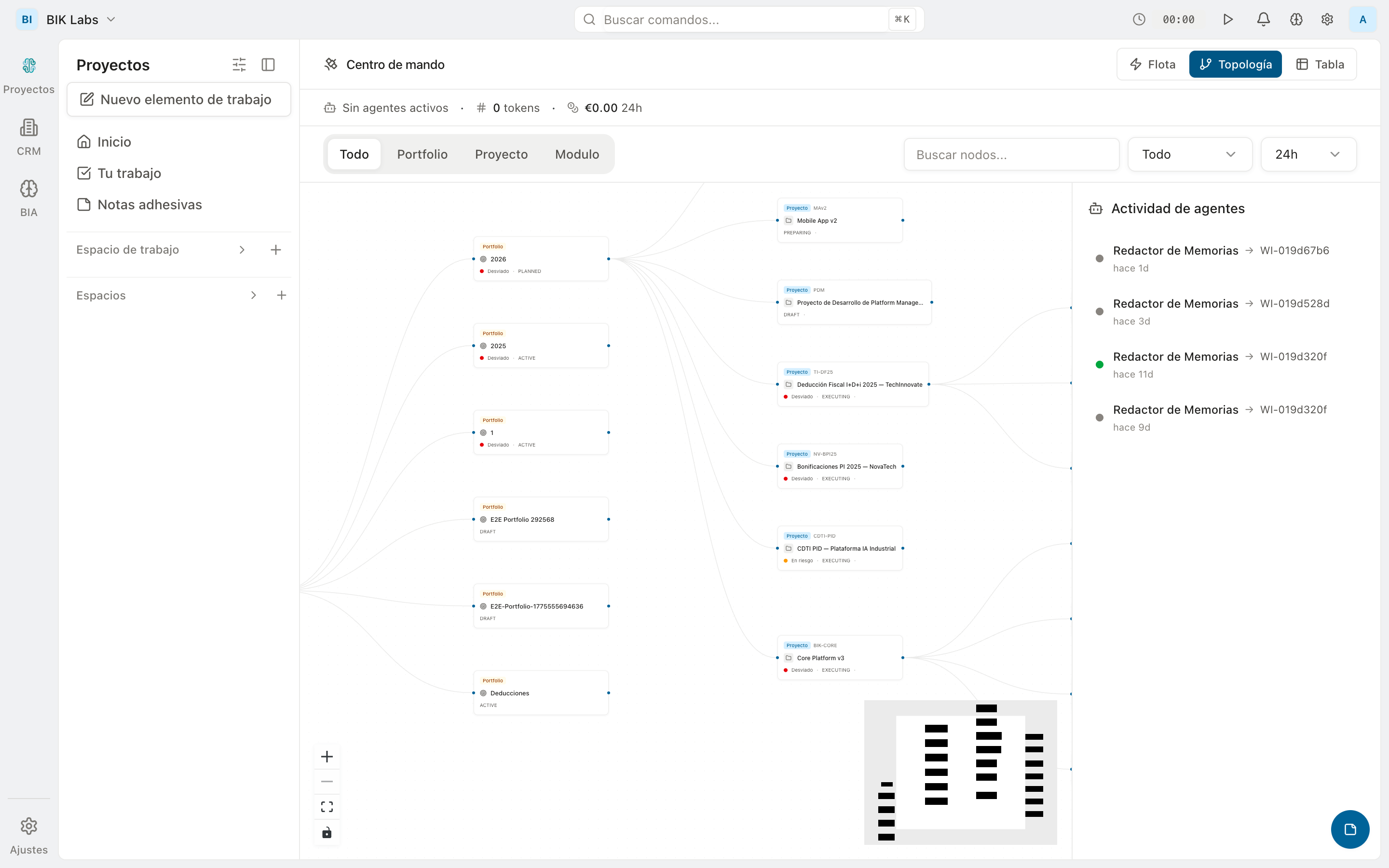
Task: Click the fit-to-screen icon on canvas controls
Action: (327, 807)
